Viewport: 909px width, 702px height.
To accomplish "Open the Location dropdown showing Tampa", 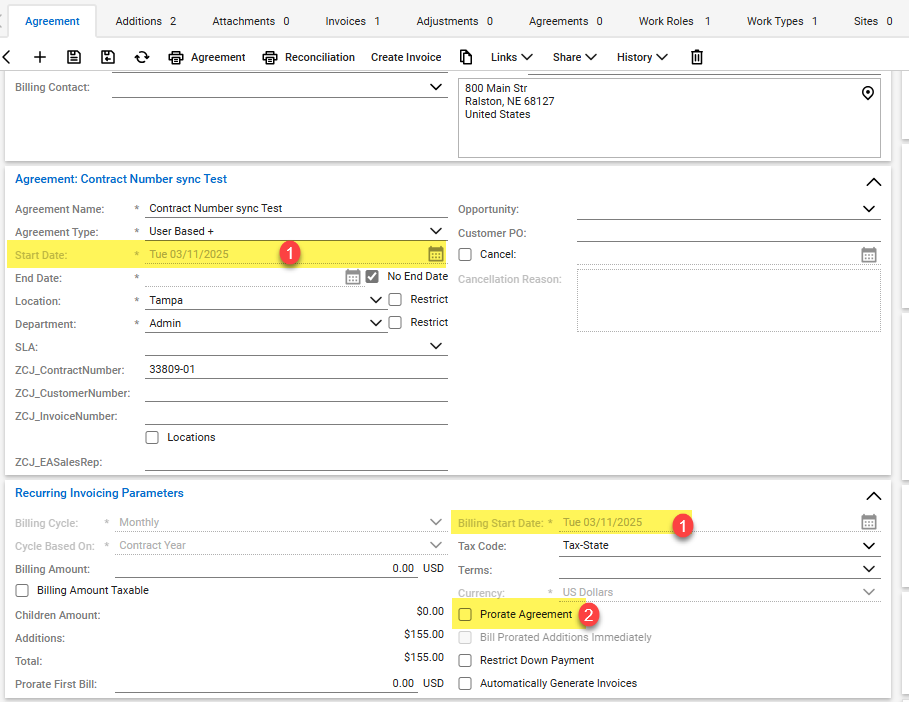I will [376, 300].
